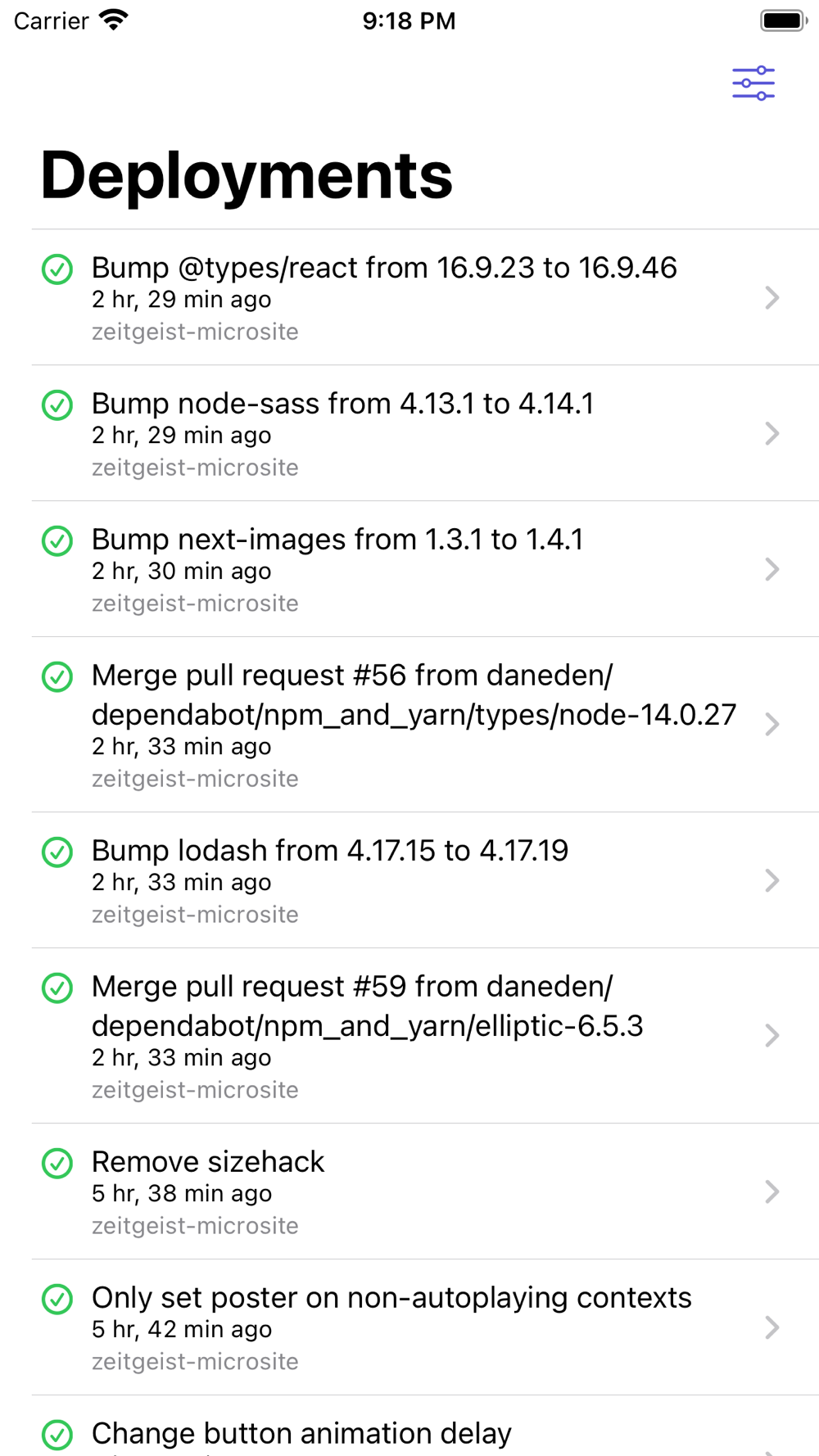
Task: Select Bump next-images from 1.3.1 to 1.4.1
Action: coord(425,569)
